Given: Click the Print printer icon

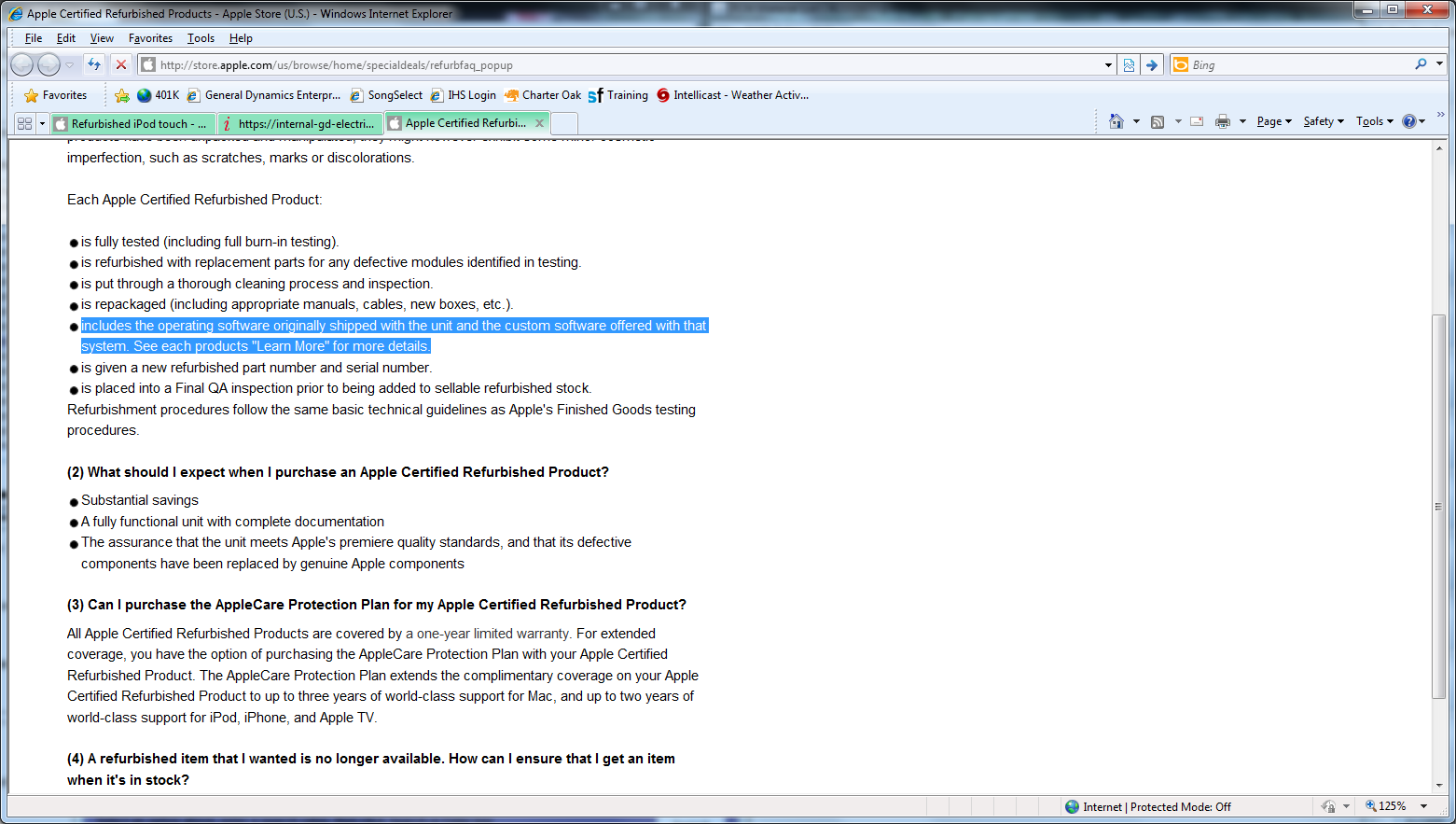Looking at the screenshot, I should (x=1223, y=121).
